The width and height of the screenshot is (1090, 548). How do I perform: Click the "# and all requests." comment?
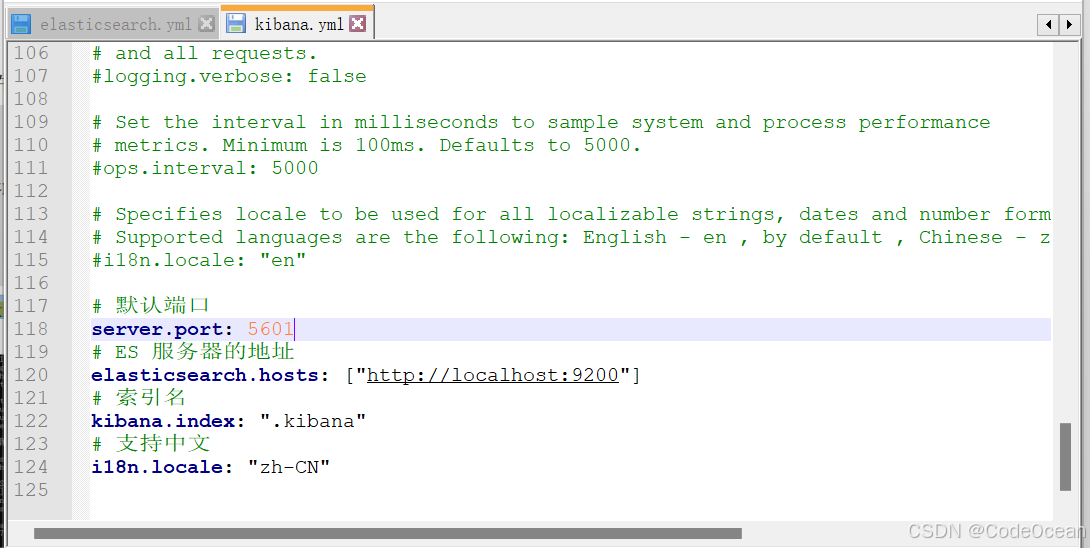204,54
